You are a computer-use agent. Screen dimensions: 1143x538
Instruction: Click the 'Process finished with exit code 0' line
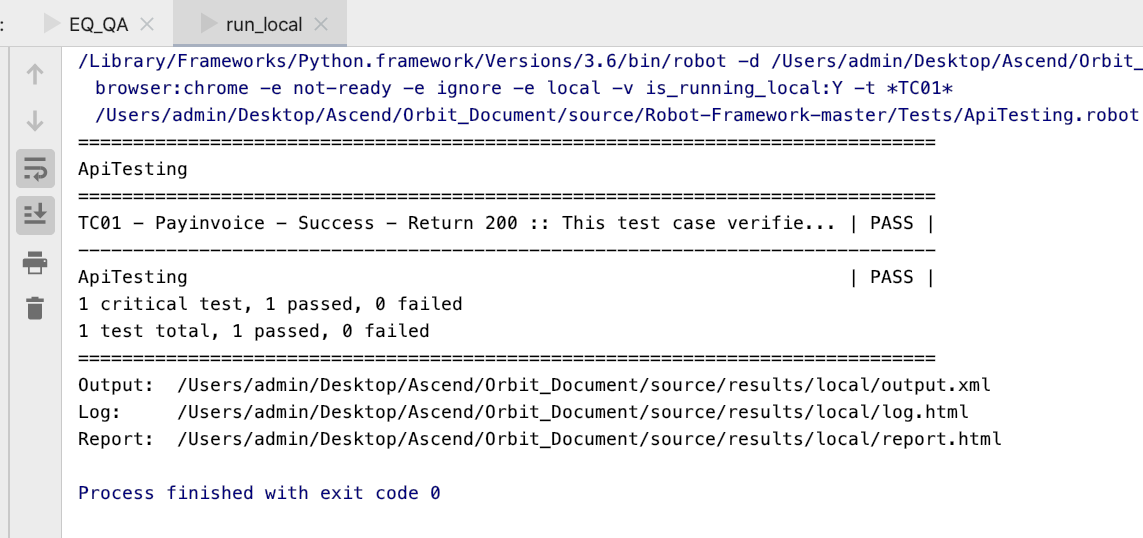click(x=259, y=493)
